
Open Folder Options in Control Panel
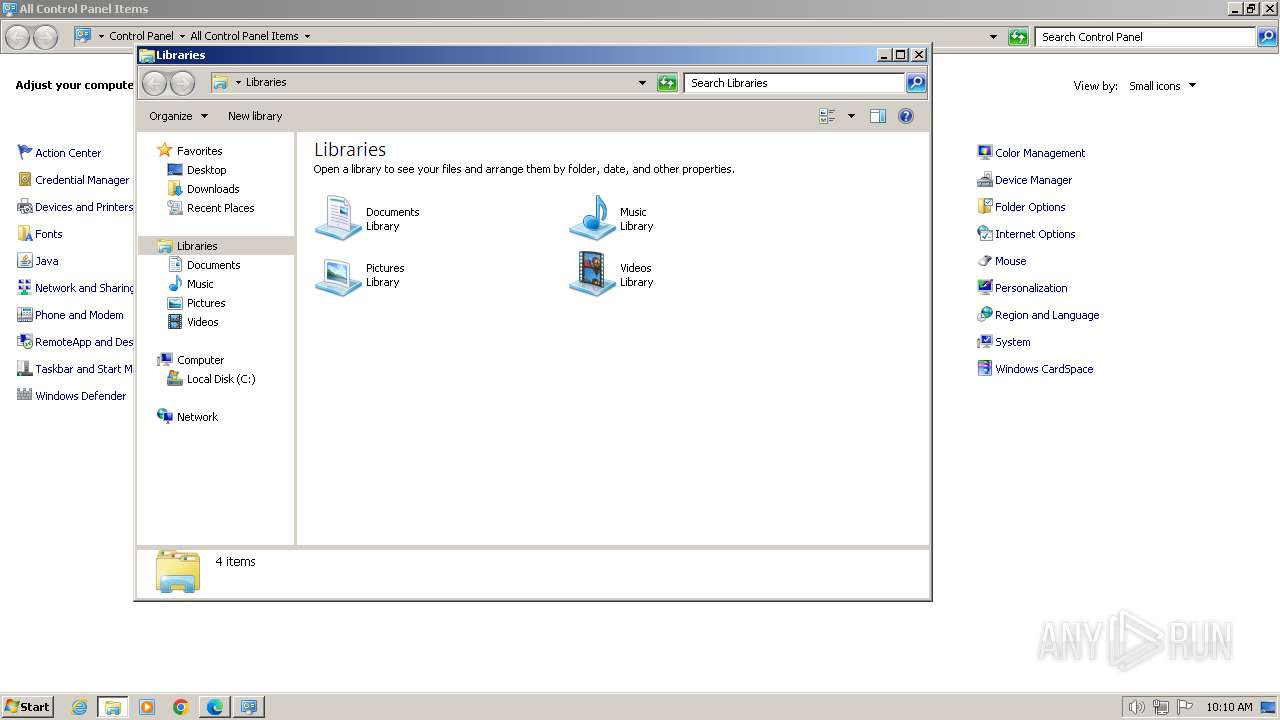pos(1030,207)
